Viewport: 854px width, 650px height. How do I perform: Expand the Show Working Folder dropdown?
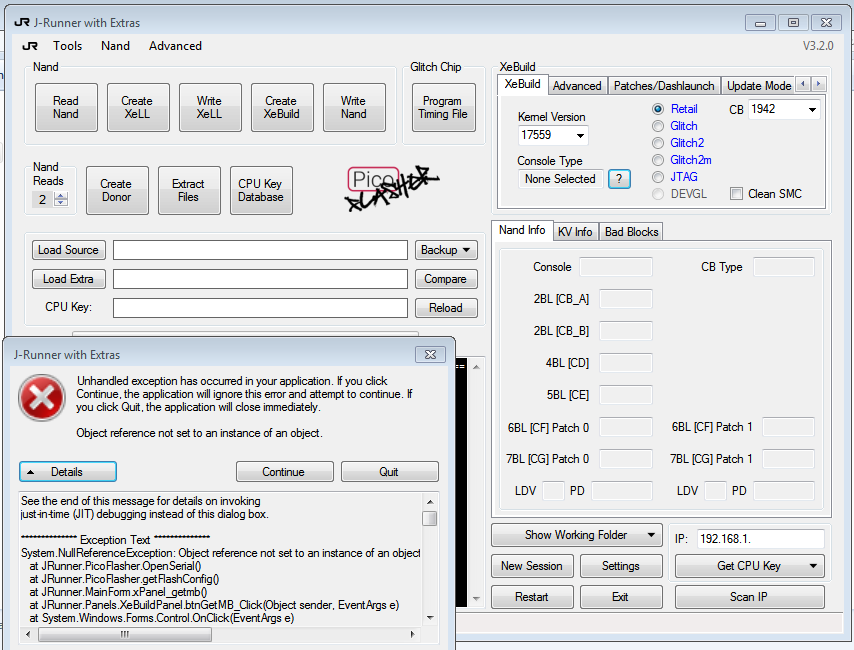[x=651, y=535]
